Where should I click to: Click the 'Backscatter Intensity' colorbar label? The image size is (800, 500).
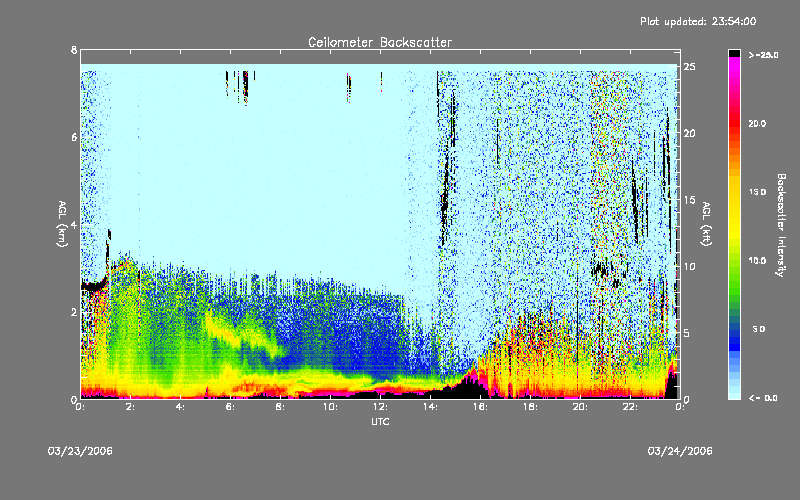pyautogui.click(x=781, y=225)
